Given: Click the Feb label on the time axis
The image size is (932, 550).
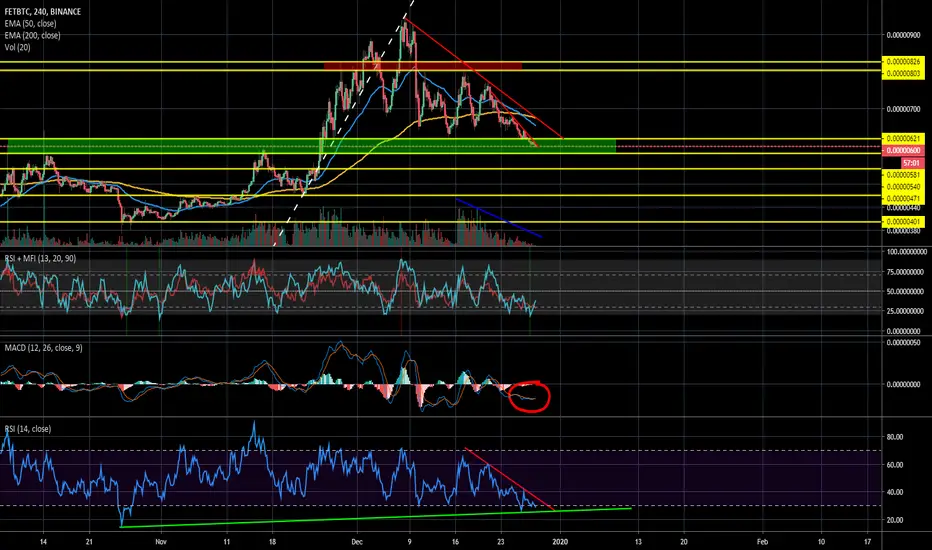Looking at the screenshot, I should pyautogui.click(x=762, y=542).
